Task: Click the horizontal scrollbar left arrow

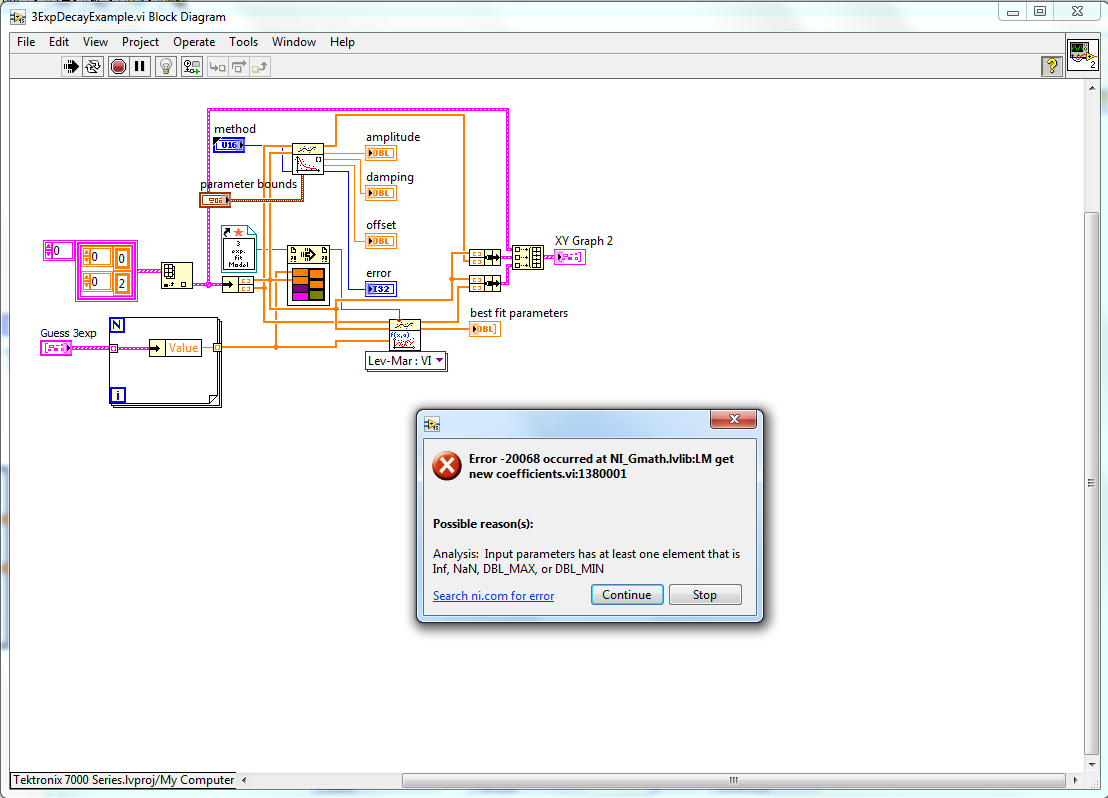Action: coord(244,780)
